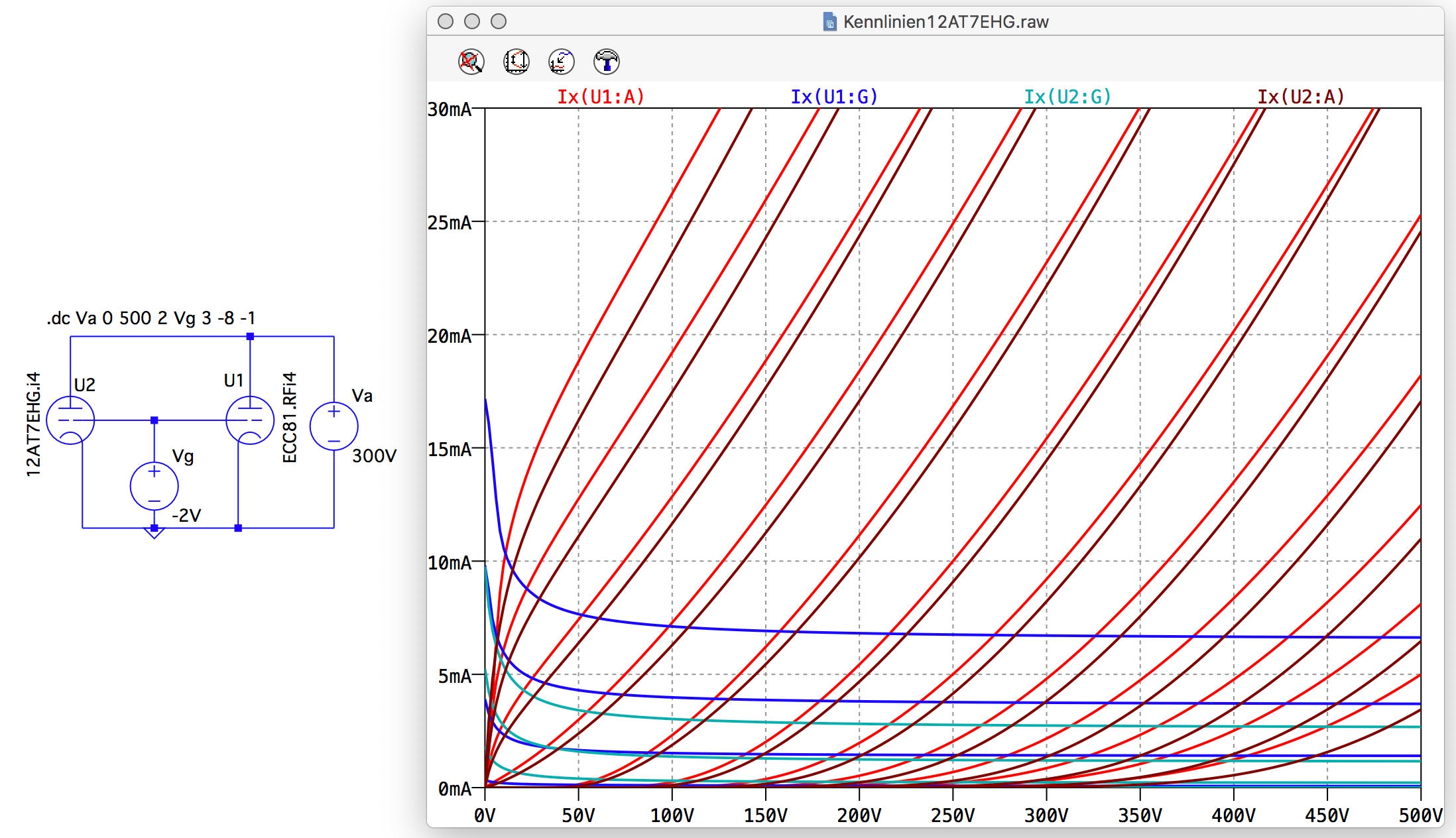Click the Va source name label
Viewport: 1456px width, 838px height.
(x=362, y=396)
